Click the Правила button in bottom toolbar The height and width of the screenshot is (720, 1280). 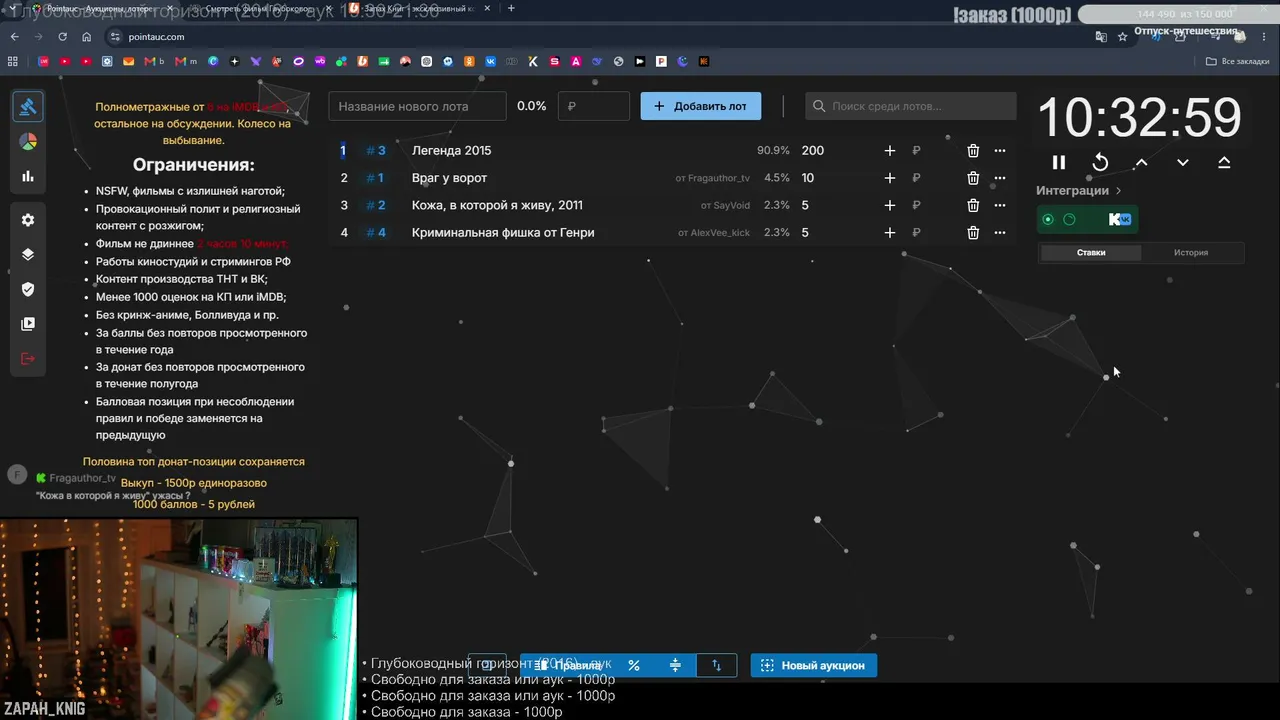coord(567,665)
